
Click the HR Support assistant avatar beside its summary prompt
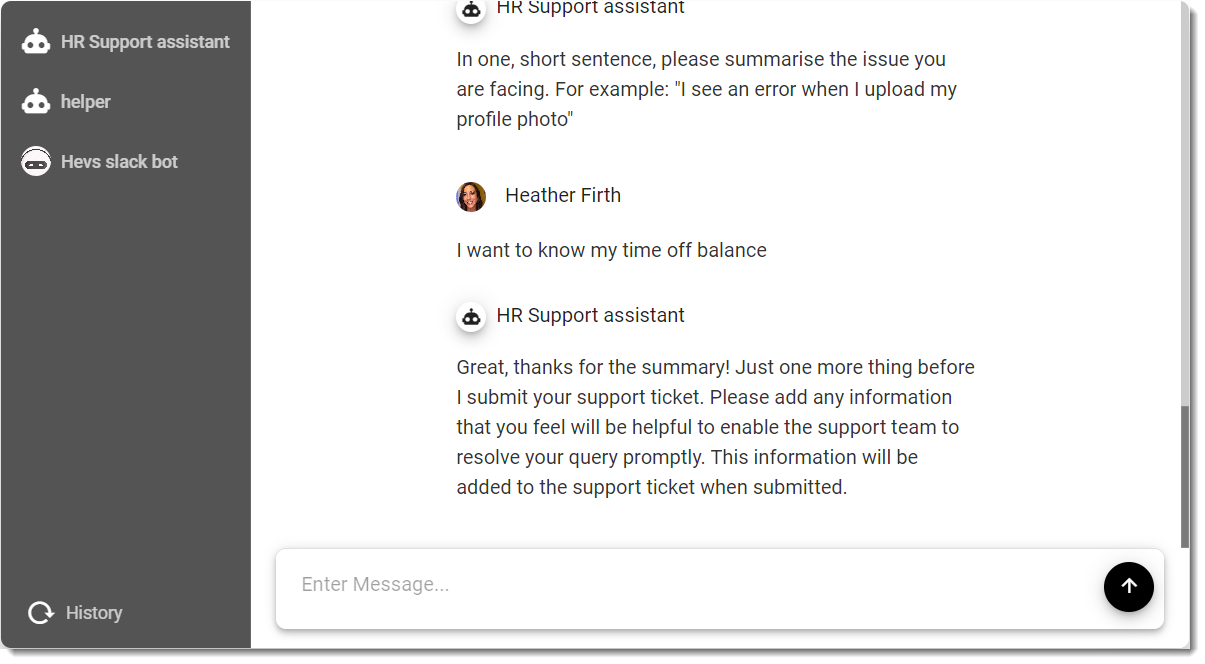click(x=471, y=11)
